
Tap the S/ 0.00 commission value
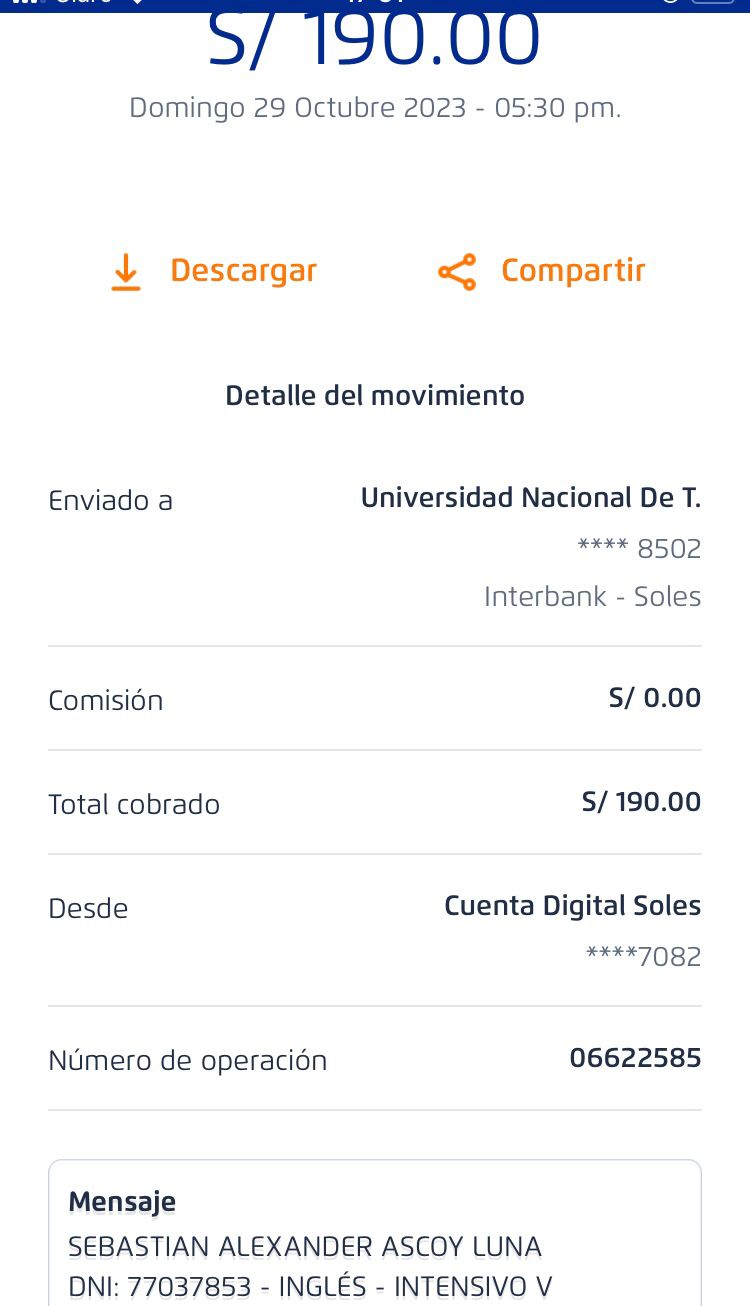[654, 698]
